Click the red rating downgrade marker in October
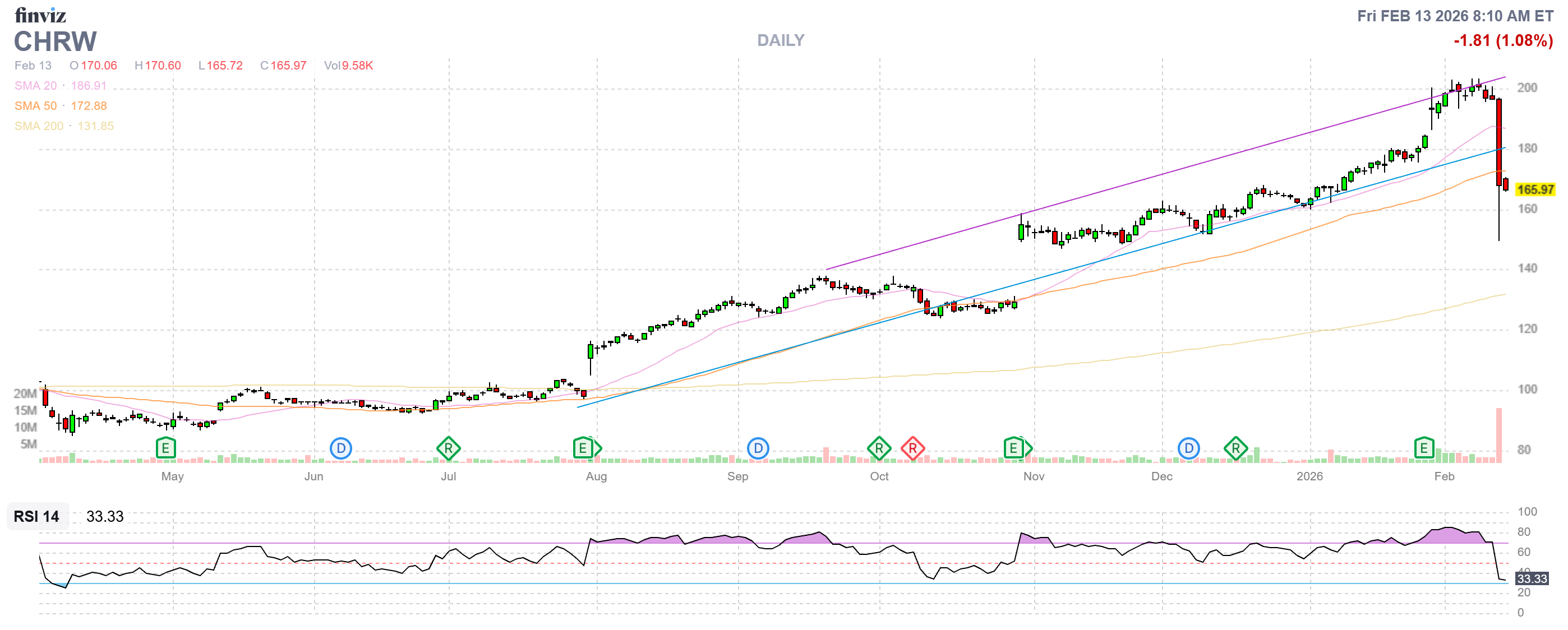The height and width of the screenshot is (630, 1568). [x=912, y=449]
